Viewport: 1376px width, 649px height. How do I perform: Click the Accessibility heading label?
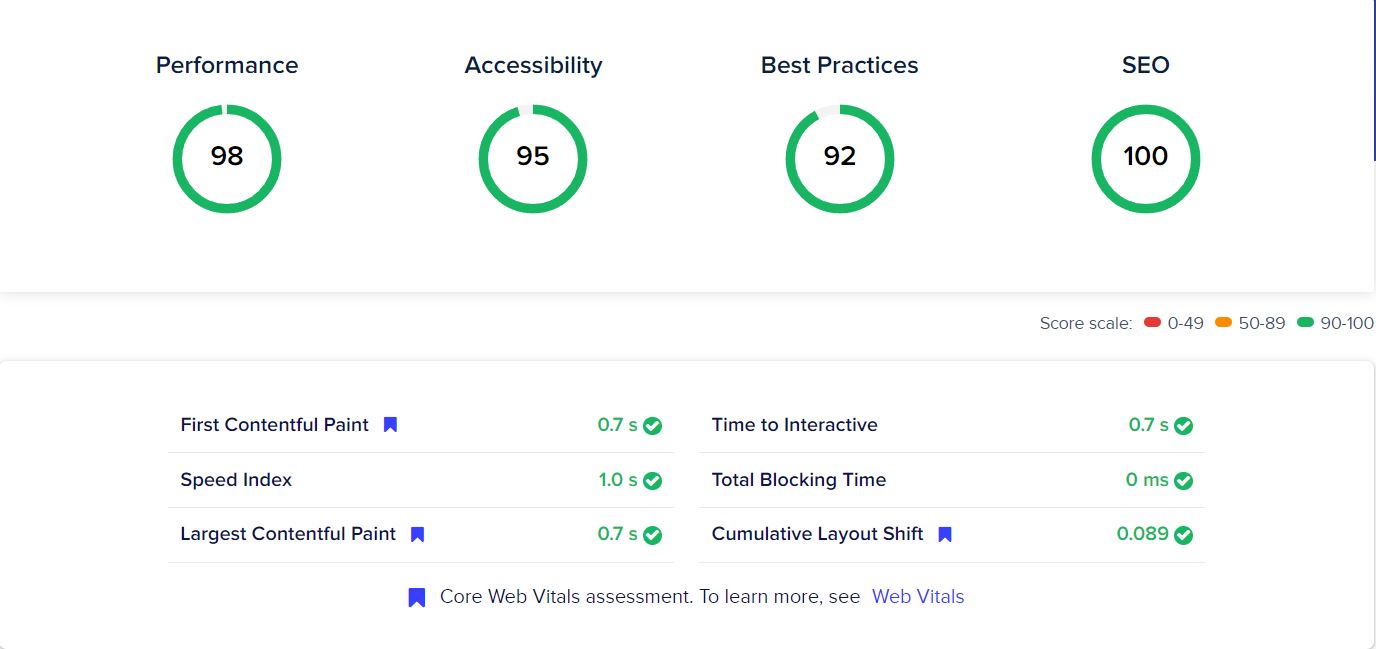533,65
